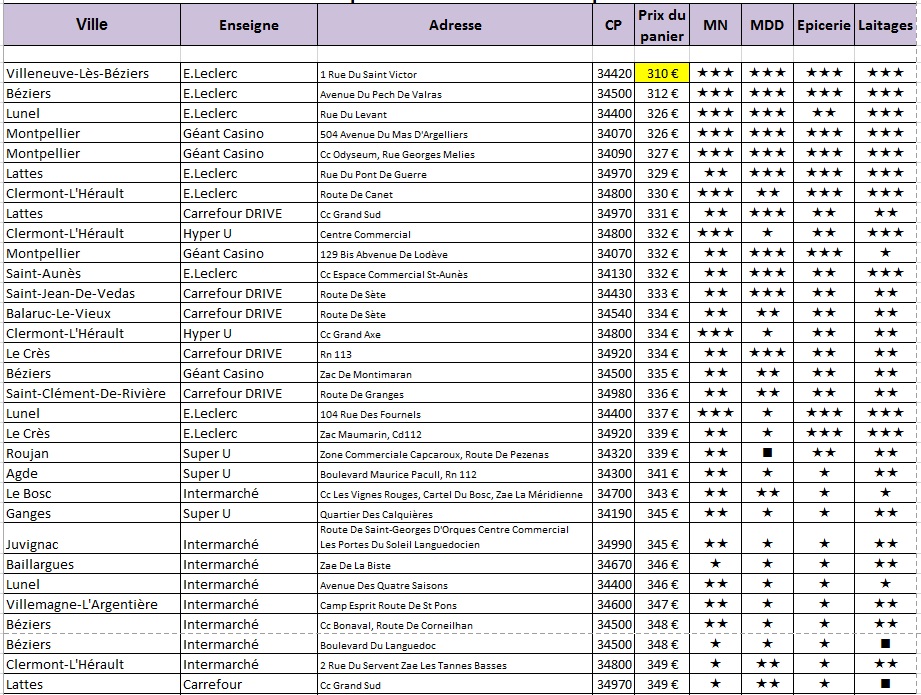Click "504 Avenue Du Mas D'Argelliers" address
The width and height of the screenshot is (921, 695).
455,133
